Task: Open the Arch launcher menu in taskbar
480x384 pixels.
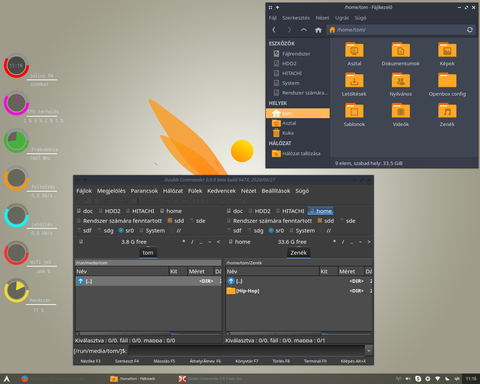Action: click(x=7, y=379)
